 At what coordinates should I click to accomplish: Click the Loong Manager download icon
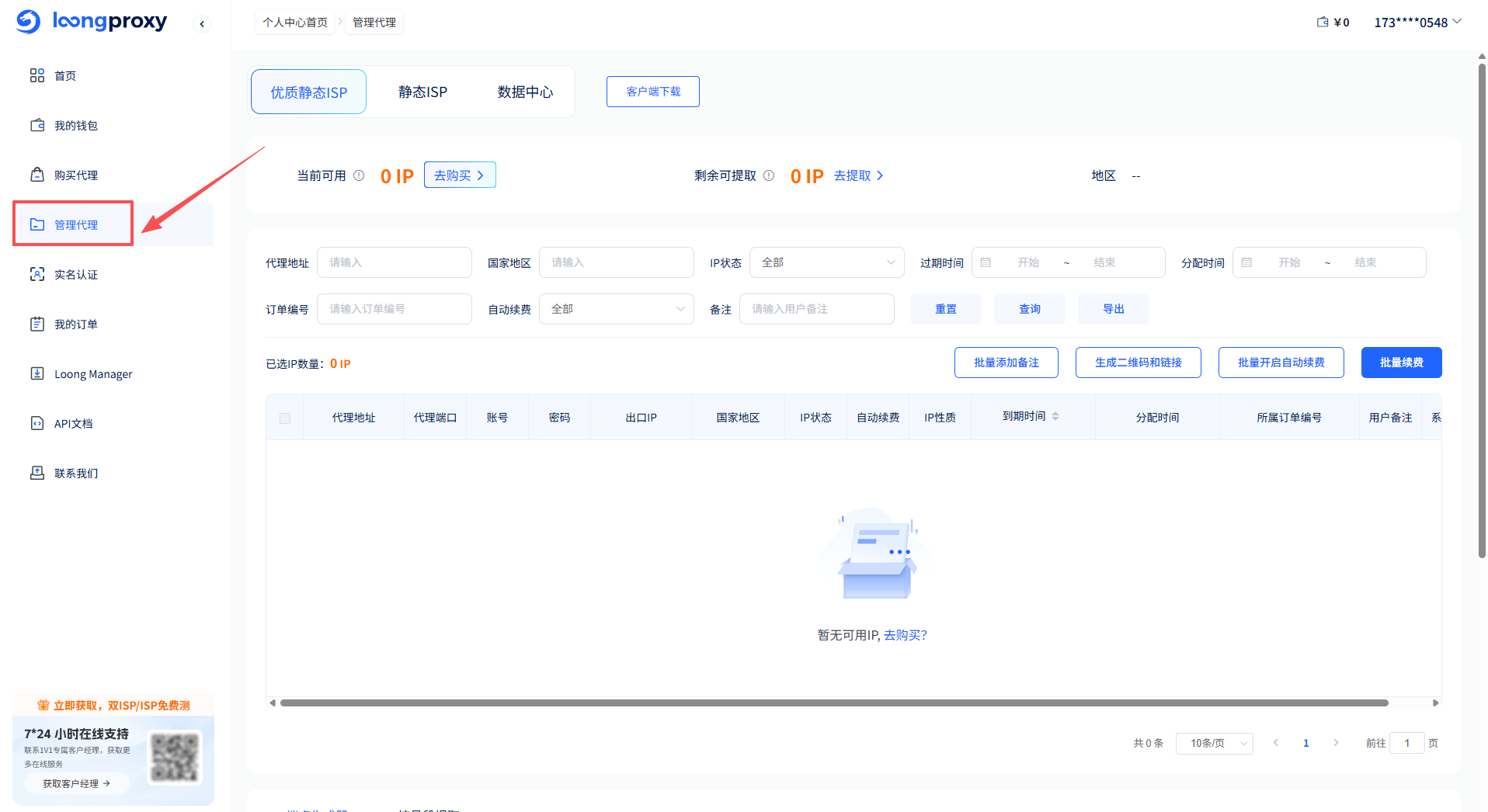point(37,373)
